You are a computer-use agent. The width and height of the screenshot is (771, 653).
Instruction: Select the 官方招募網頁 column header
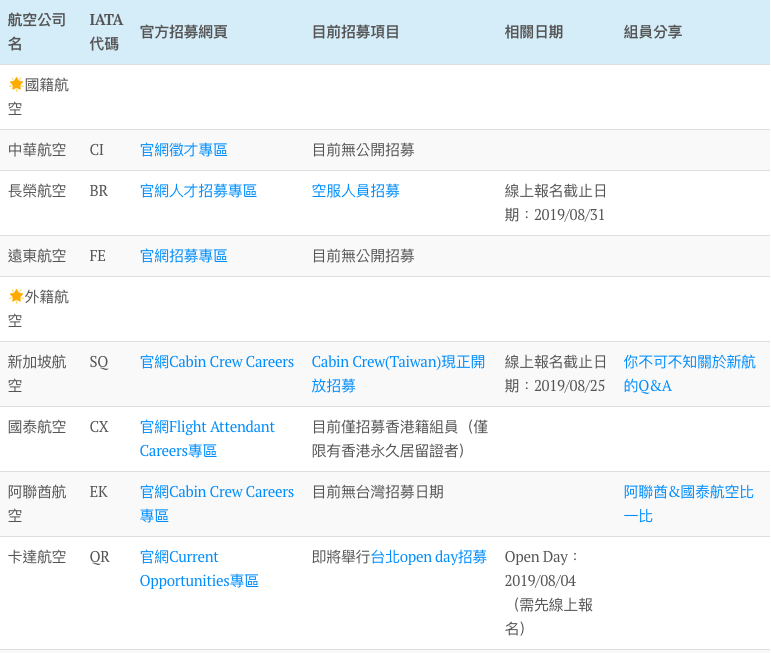click(183, 32)
